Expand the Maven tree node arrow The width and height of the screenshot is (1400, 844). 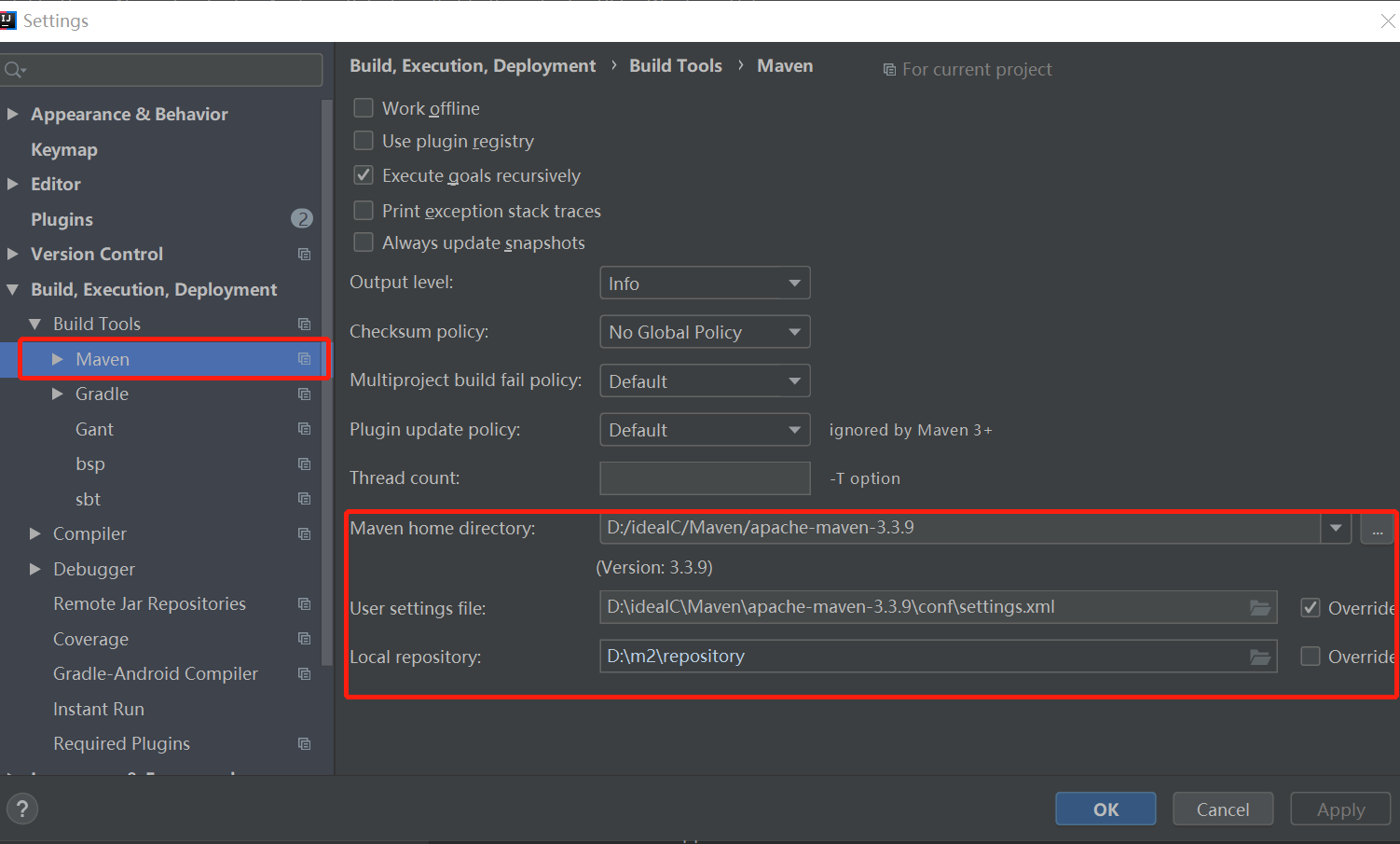(58, 359)
